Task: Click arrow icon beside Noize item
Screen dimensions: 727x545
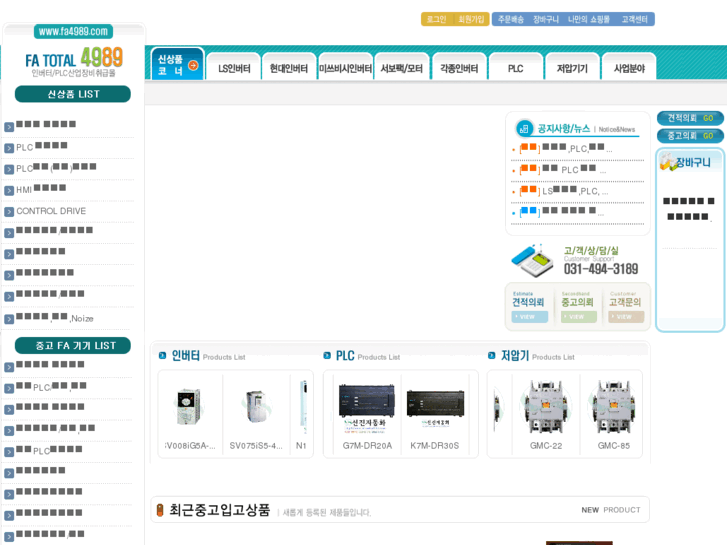Action: (x=9, y=319)
